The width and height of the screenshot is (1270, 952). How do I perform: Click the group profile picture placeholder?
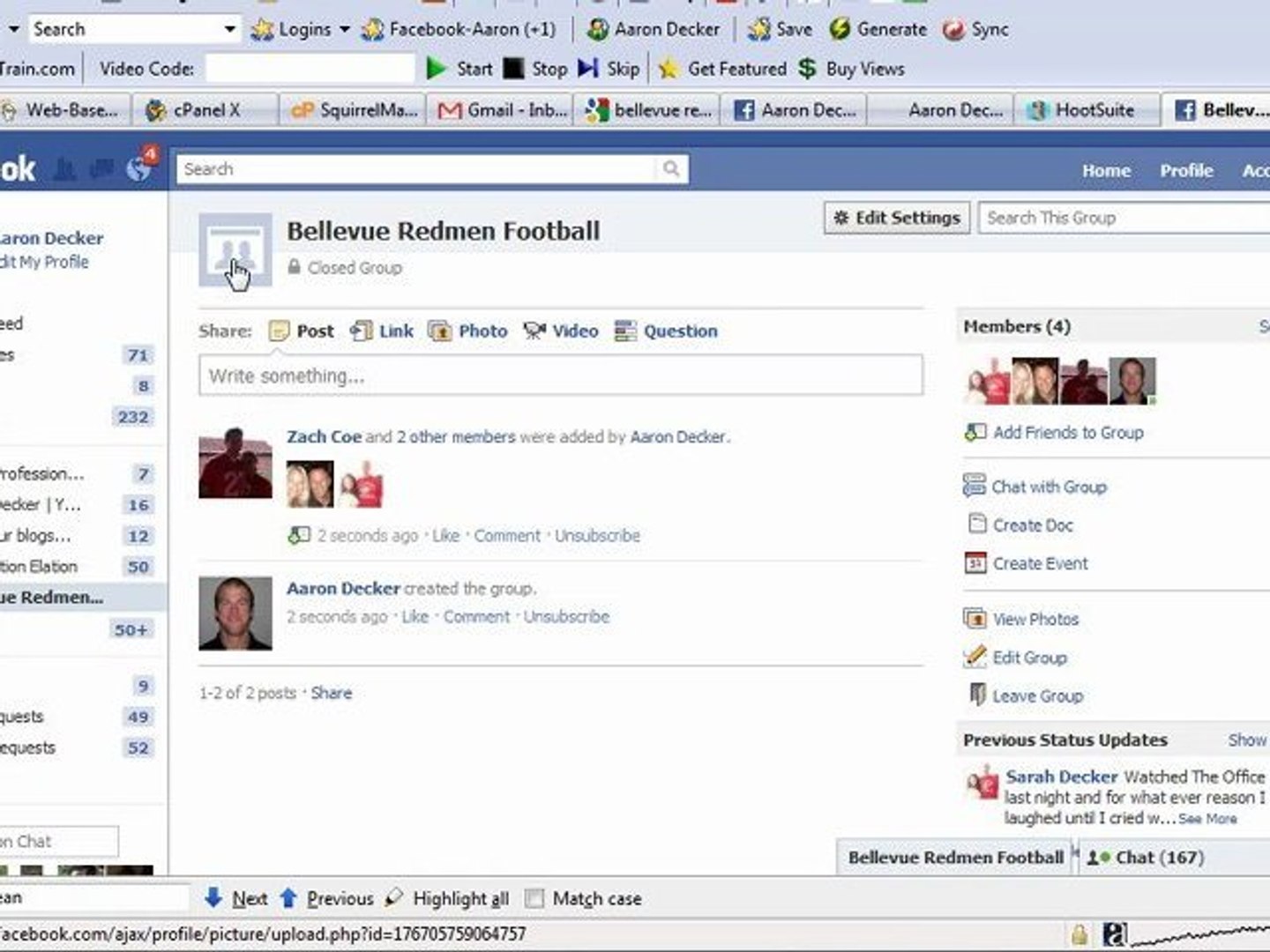pyautogui.click(x=235, y=249)
